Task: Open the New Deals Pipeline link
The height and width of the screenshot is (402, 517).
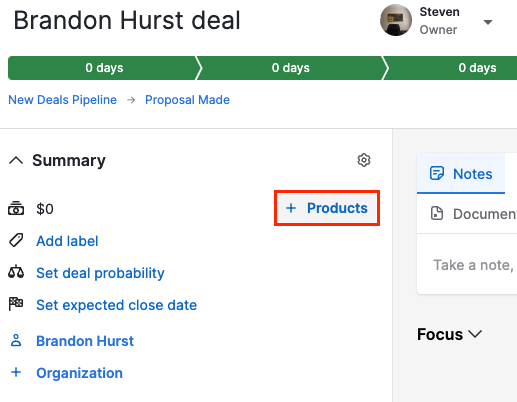Action: point(63,100)
